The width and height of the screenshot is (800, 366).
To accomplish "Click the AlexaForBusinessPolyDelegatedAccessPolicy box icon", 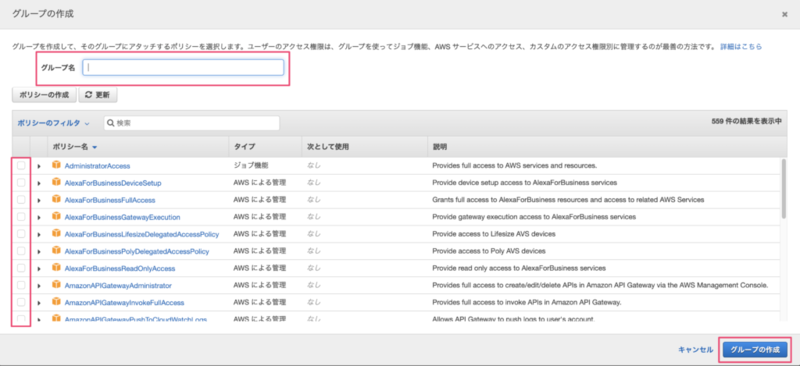I will (x=56, y=251).
